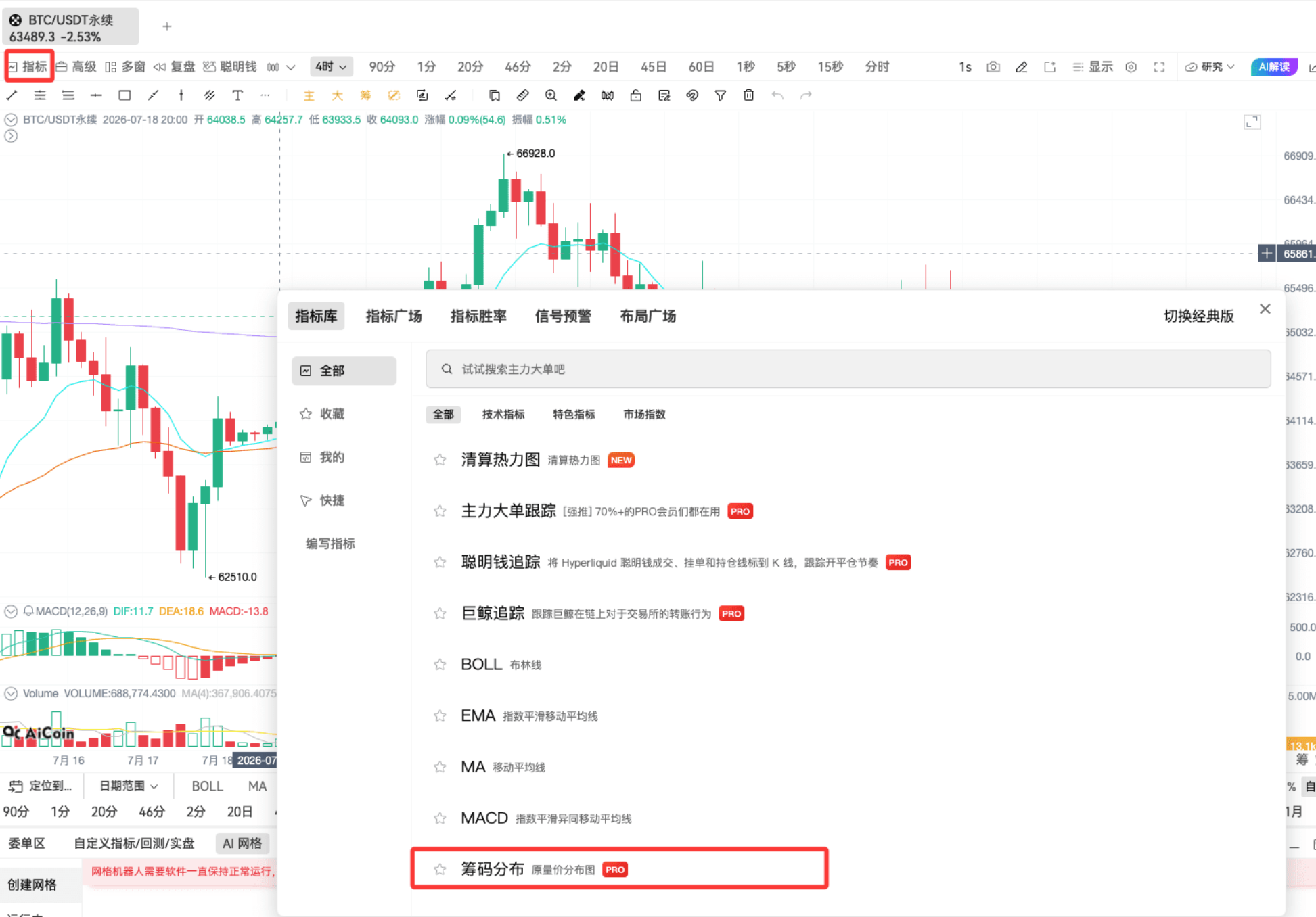Open the 筹码分布 indicator row

pyautogui.click(x=619, y=868)
